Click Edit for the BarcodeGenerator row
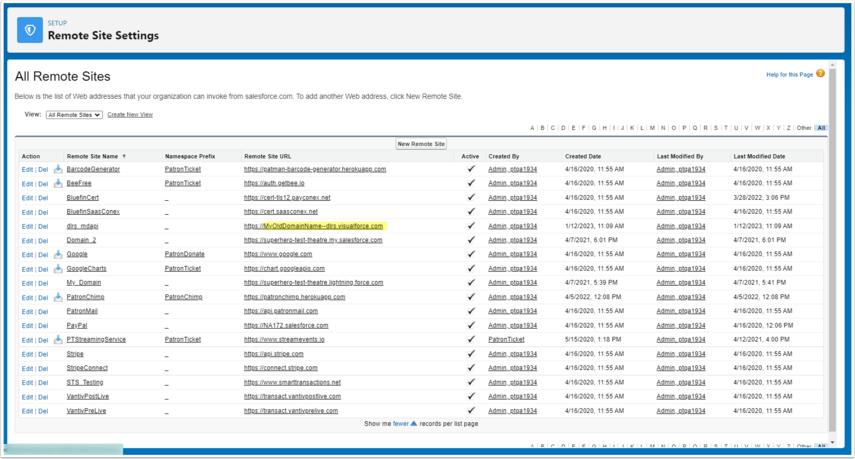 [x=27, y=170]
